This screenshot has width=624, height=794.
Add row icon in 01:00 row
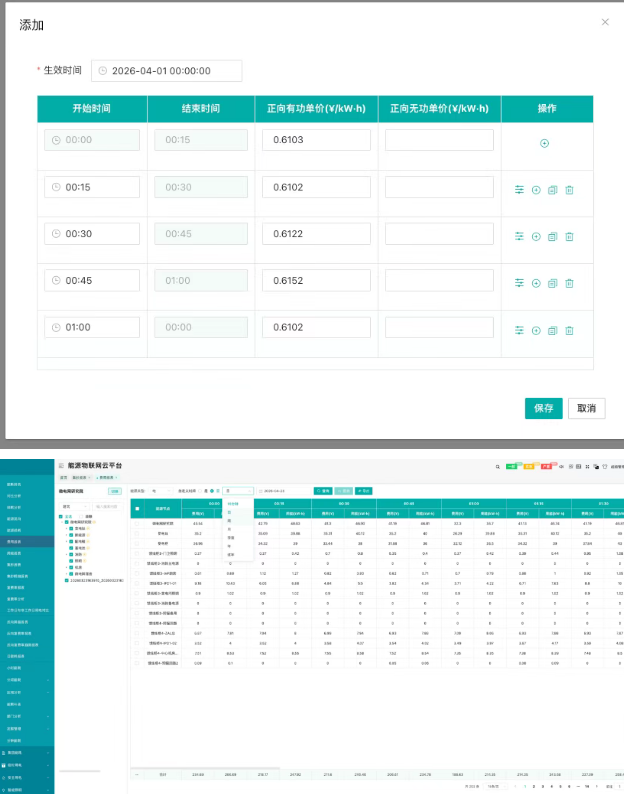tap(536, 331)
